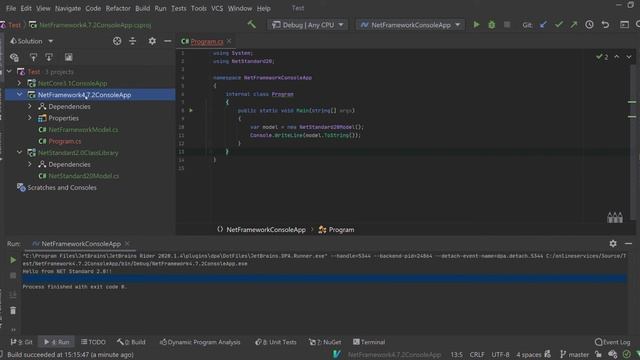Click the Stop button in main toolbar
Viewport: 640px width, 360px height.
[507, 25]
